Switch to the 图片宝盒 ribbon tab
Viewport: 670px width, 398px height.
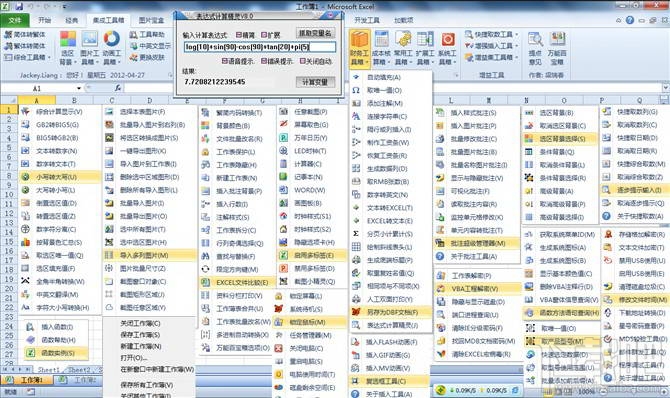tap(152, 20)
